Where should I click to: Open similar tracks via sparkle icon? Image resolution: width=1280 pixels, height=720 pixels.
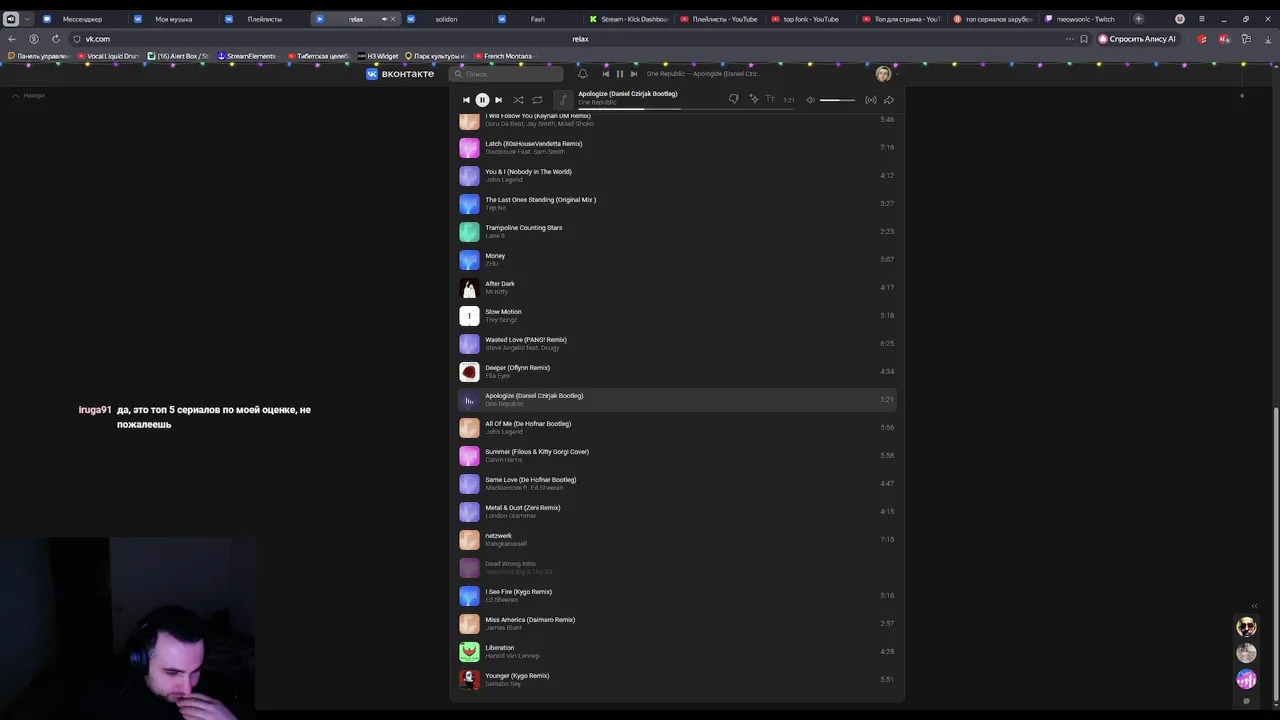click(x=753, y=99)
